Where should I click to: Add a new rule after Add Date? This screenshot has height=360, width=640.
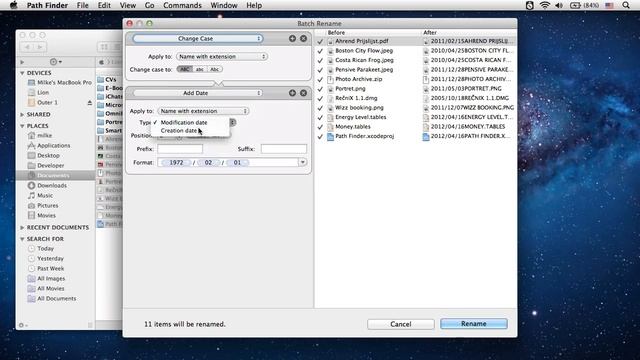click(292, 93)
